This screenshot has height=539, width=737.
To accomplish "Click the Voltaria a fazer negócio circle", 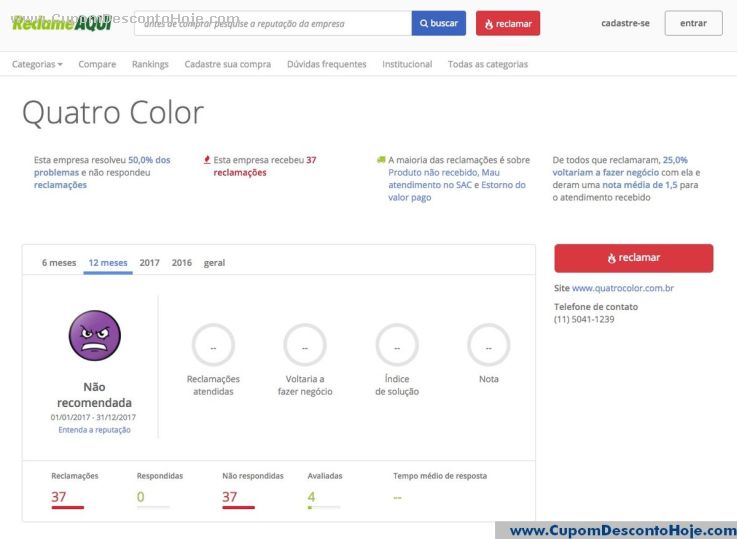I will 305,345.
